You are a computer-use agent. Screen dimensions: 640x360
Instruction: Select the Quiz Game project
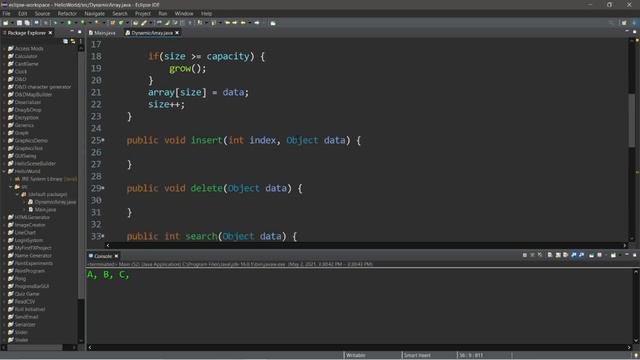[27, 294]
